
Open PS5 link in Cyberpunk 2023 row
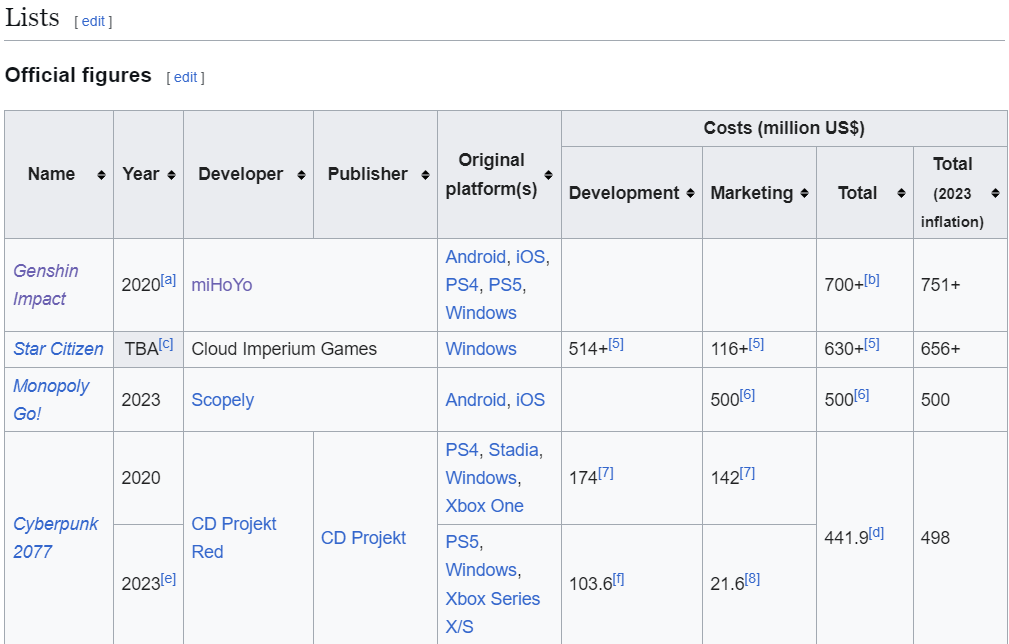pos(462,542)
